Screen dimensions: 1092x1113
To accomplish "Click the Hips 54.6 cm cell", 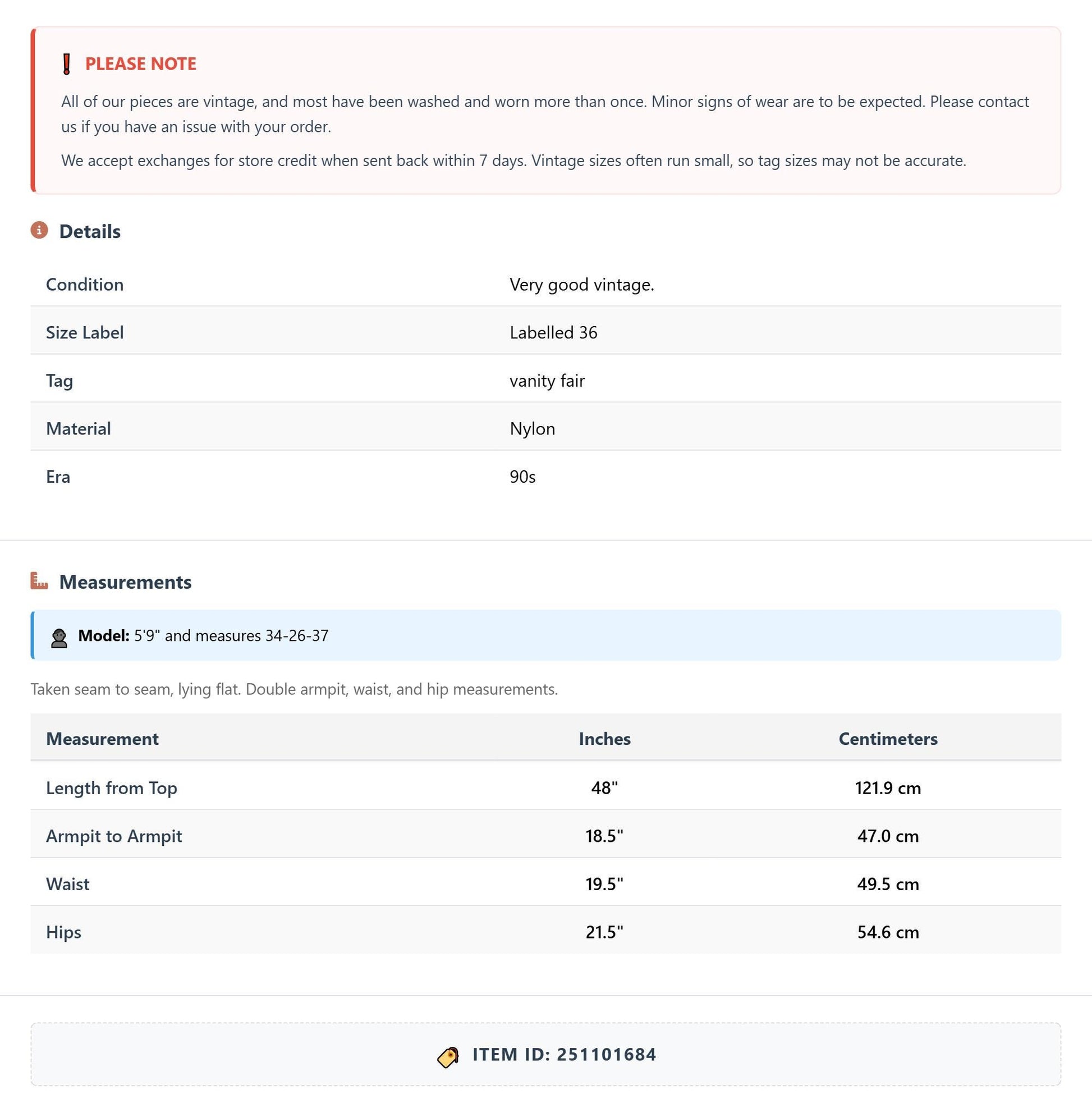I will click(x=888, y=932).
